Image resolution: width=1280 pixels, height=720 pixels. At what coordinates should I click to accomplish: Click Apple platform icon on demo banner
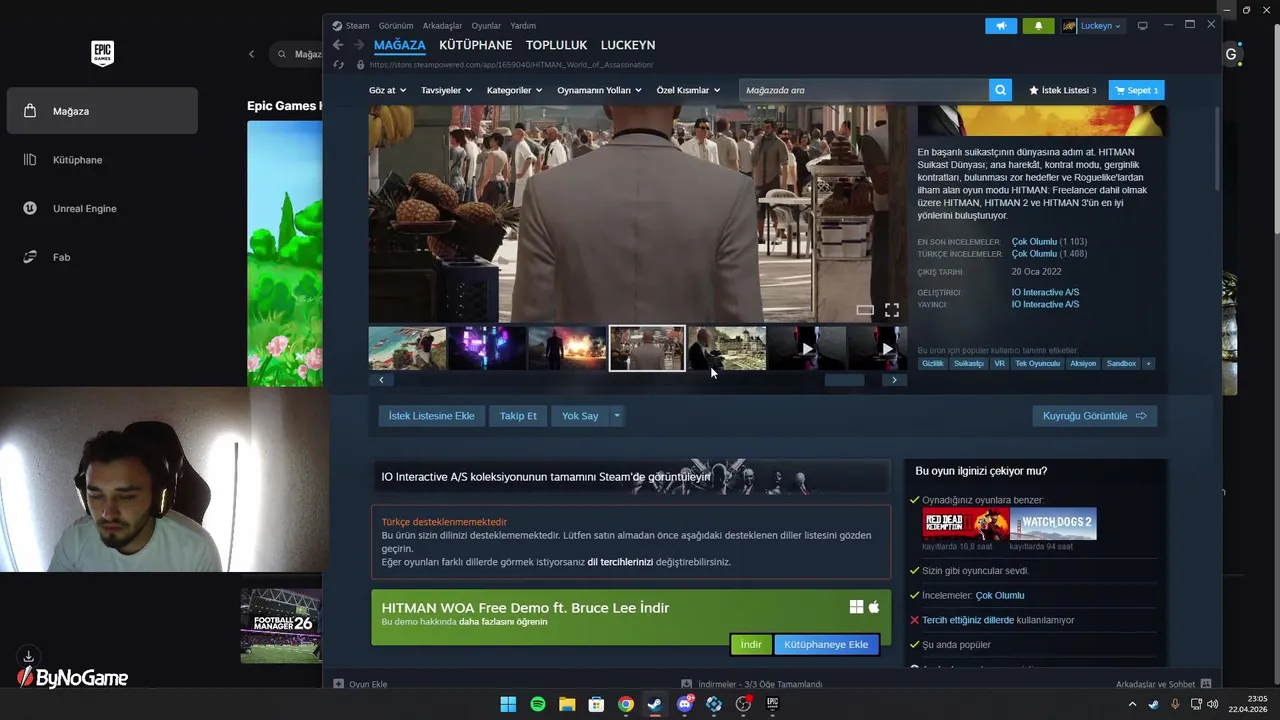point(874,607)
